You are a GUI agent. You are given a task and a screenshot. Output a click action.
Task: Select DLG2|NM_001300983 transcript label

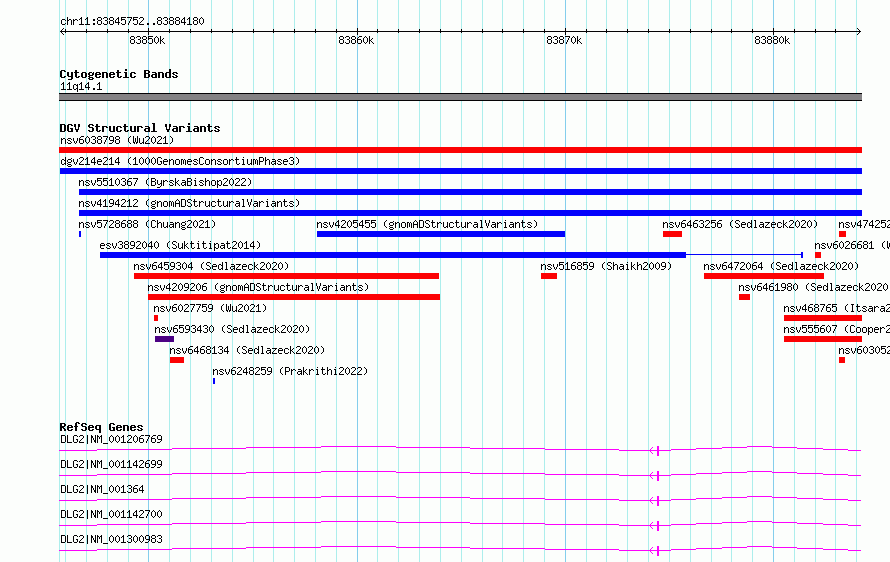(x=111, y=539)
